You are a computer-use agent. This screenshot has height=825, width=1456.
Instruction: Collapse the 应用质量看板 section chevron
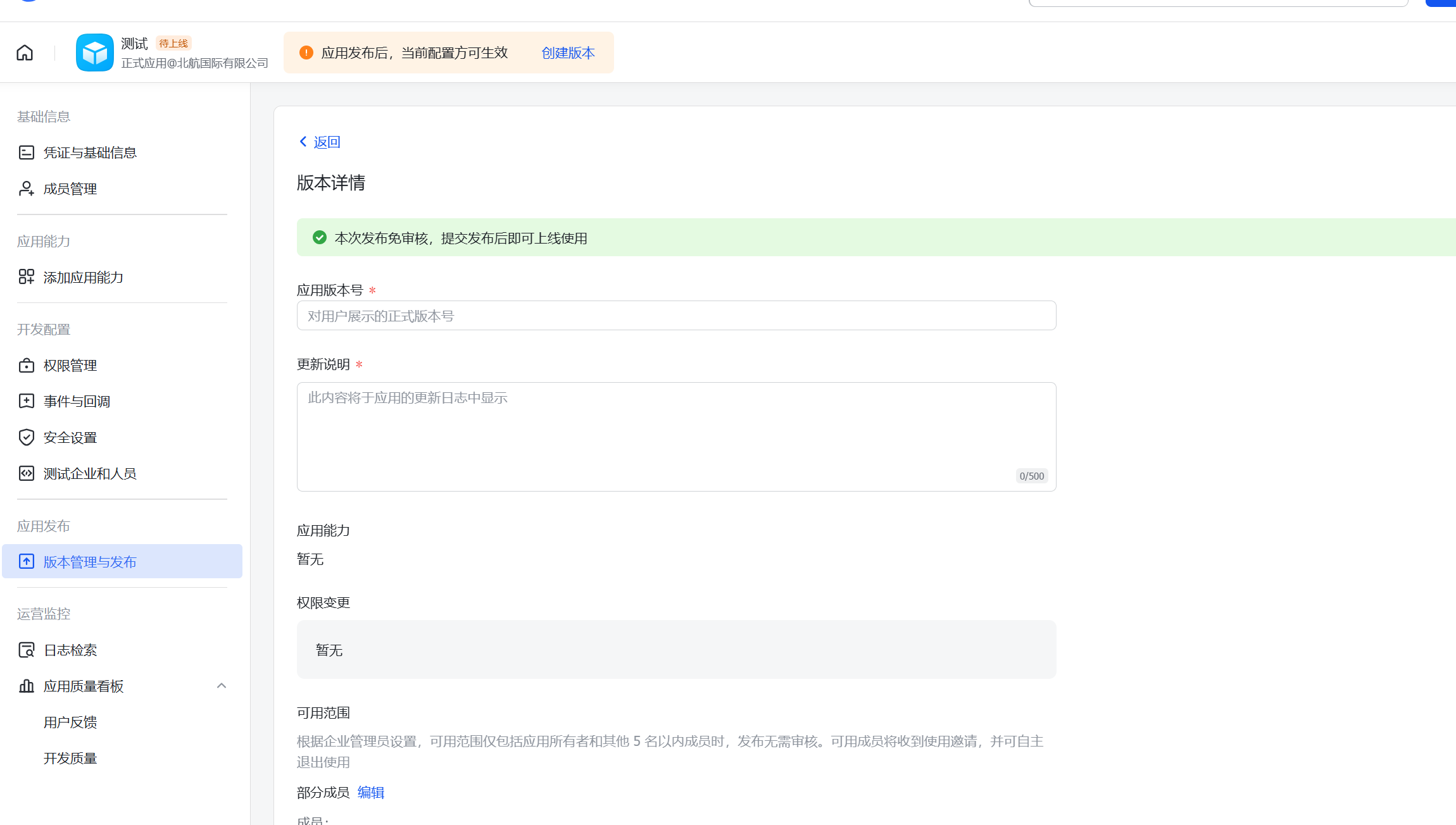[x=221, y=686]
